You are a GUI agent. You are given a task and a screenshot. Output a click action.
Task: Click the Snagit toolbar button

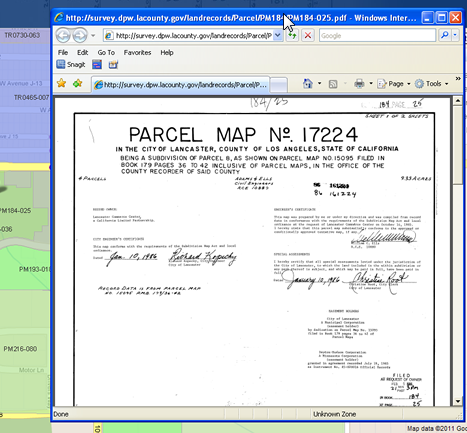click(71, 64)
